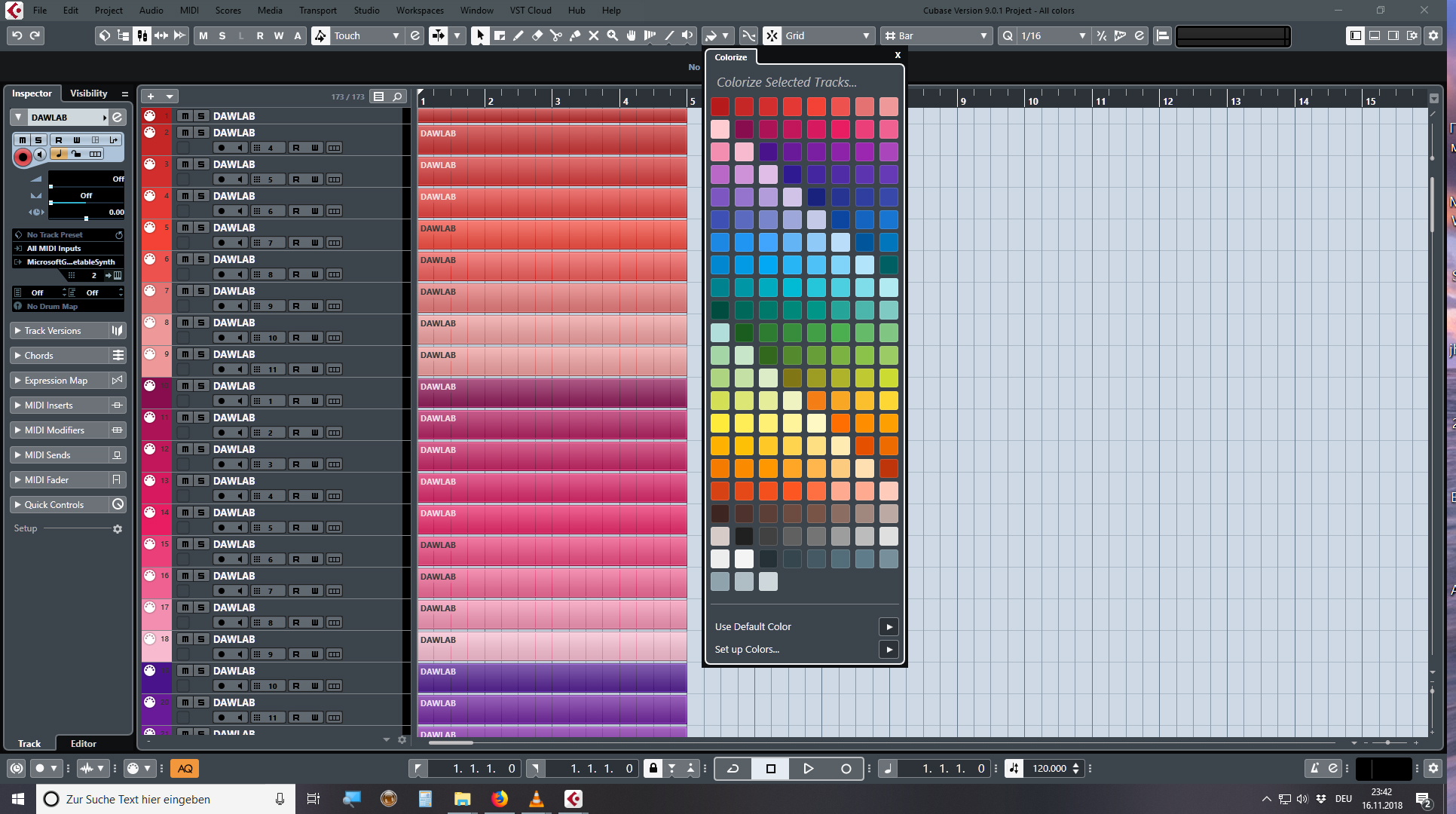The width and height of the screenshot is (1456, 814).
Task: Select the Glue tool
Action: (x=575, y=35)
